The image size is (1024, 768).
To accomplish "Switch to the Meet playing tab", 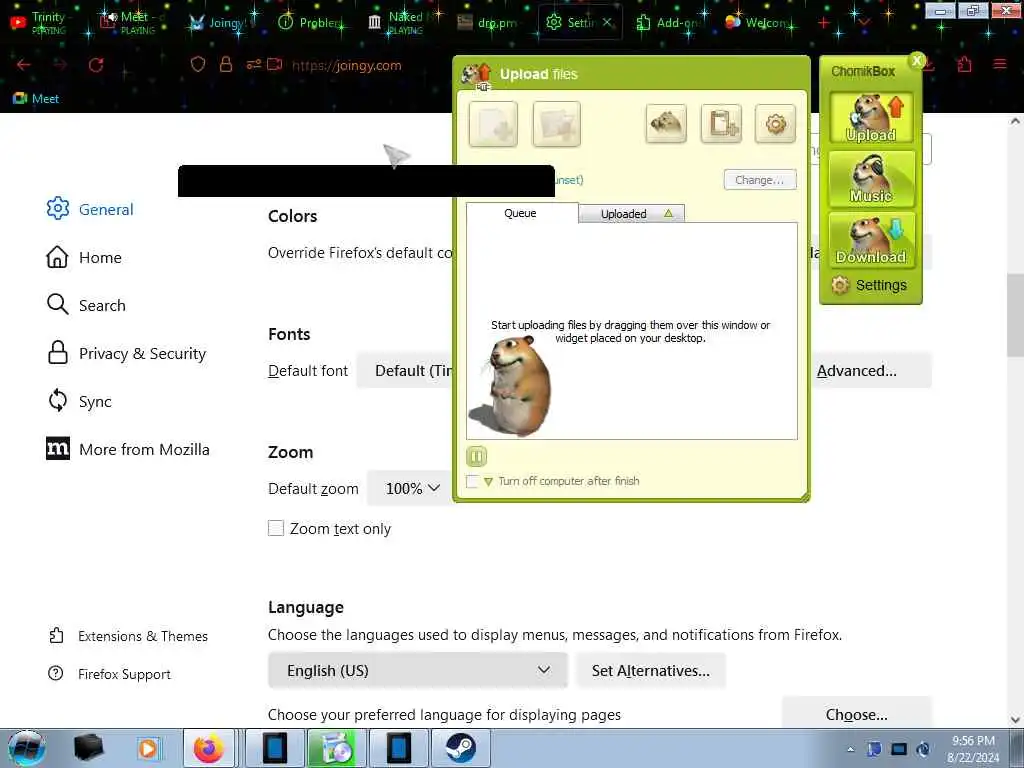I will point(134,22).
